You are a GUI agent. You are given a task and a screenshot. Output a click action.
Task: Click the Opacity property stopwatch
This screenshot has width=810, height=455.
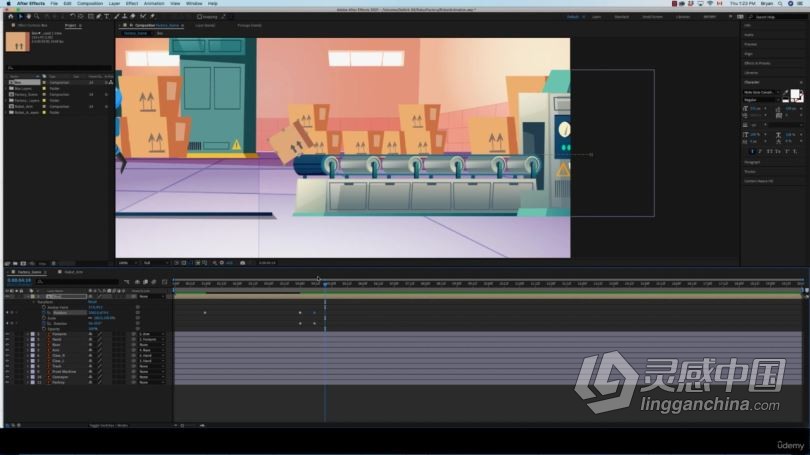(x=44, y=329)
